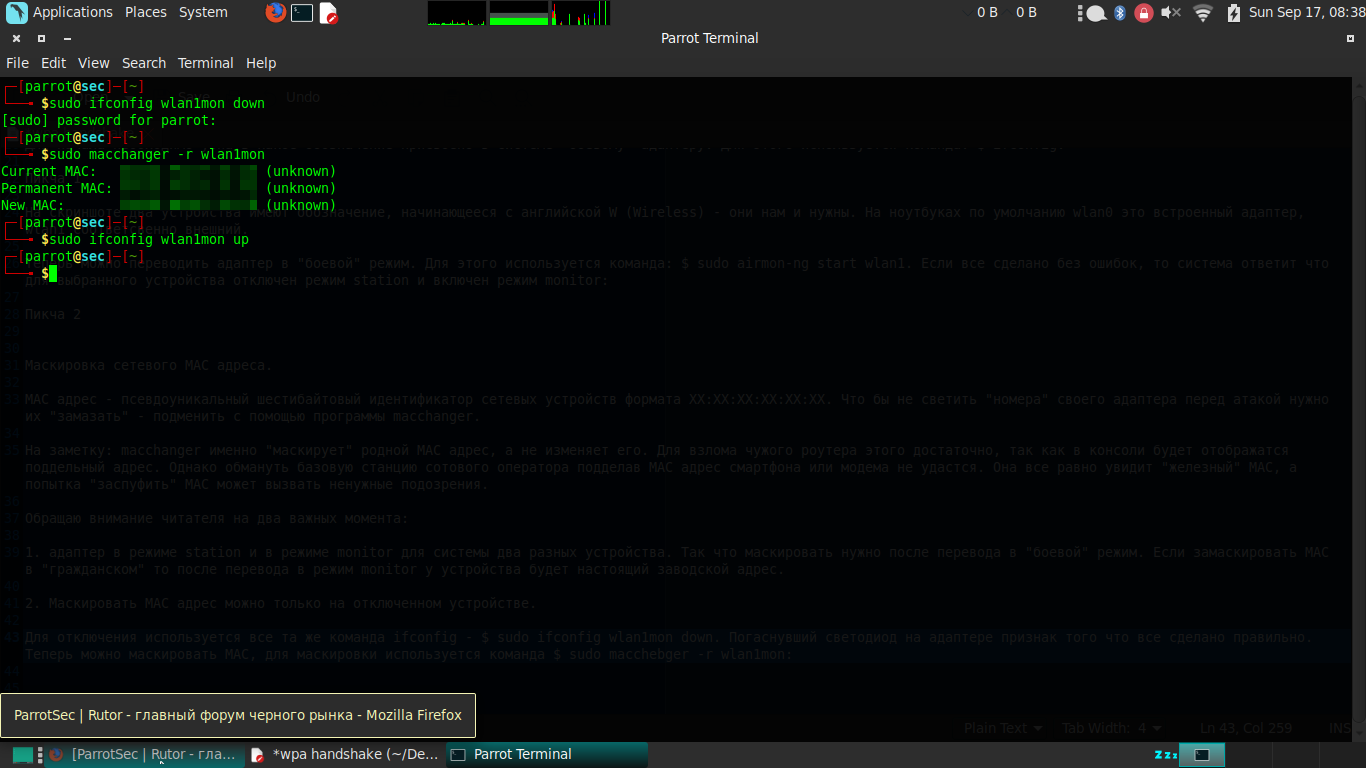Switch to the Rutor Firefox taskbar window
The image size is (1366, 768).
click(x=144, y=755)
